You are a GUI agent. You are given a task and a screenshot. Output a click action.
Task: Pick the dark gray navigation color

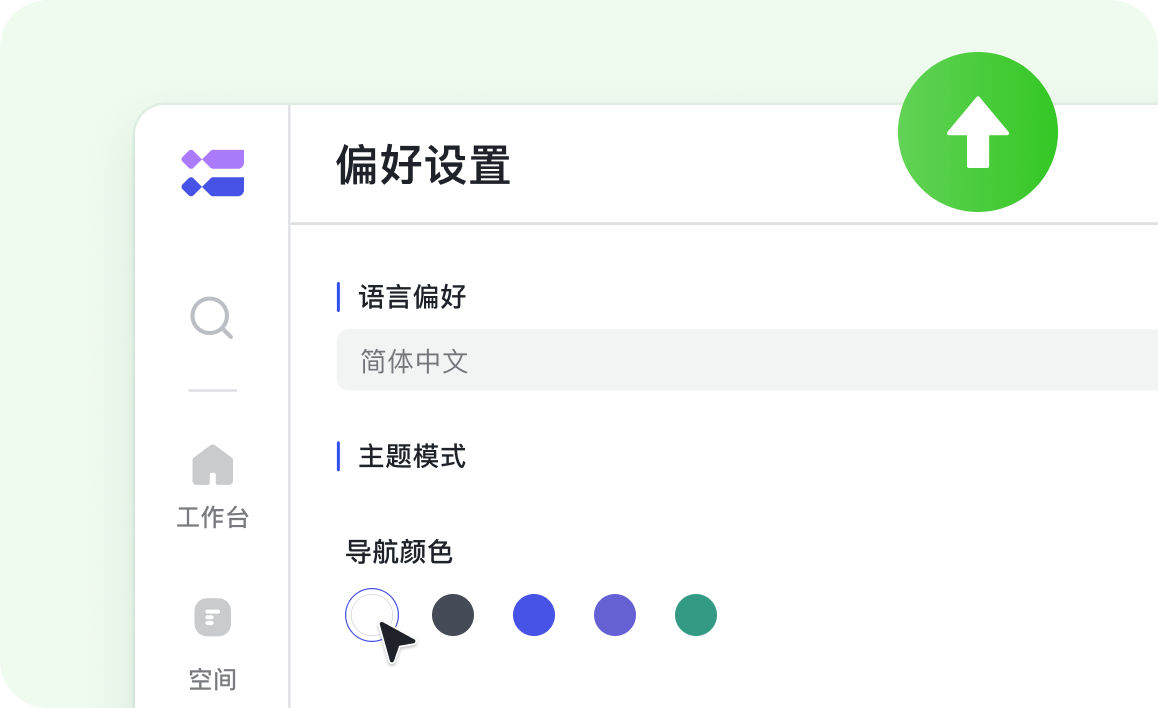point(453,615)
